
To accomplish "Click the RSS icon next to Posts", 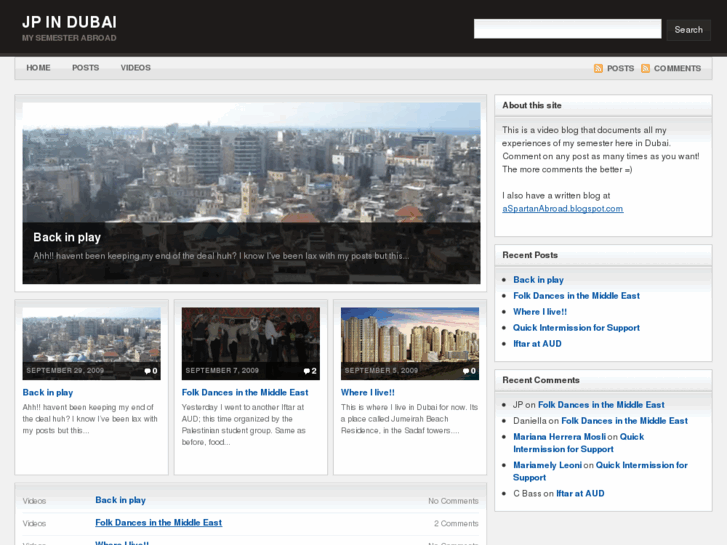I will (598, 69).
